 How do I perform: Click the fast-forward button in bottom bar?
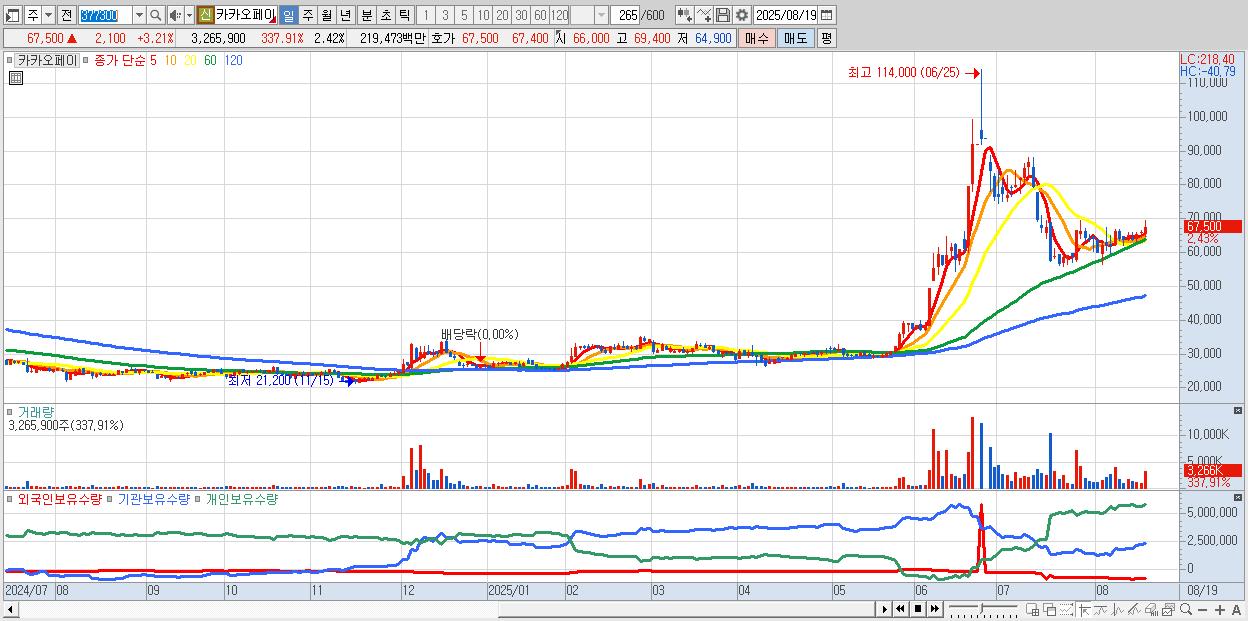click(935, 609)
